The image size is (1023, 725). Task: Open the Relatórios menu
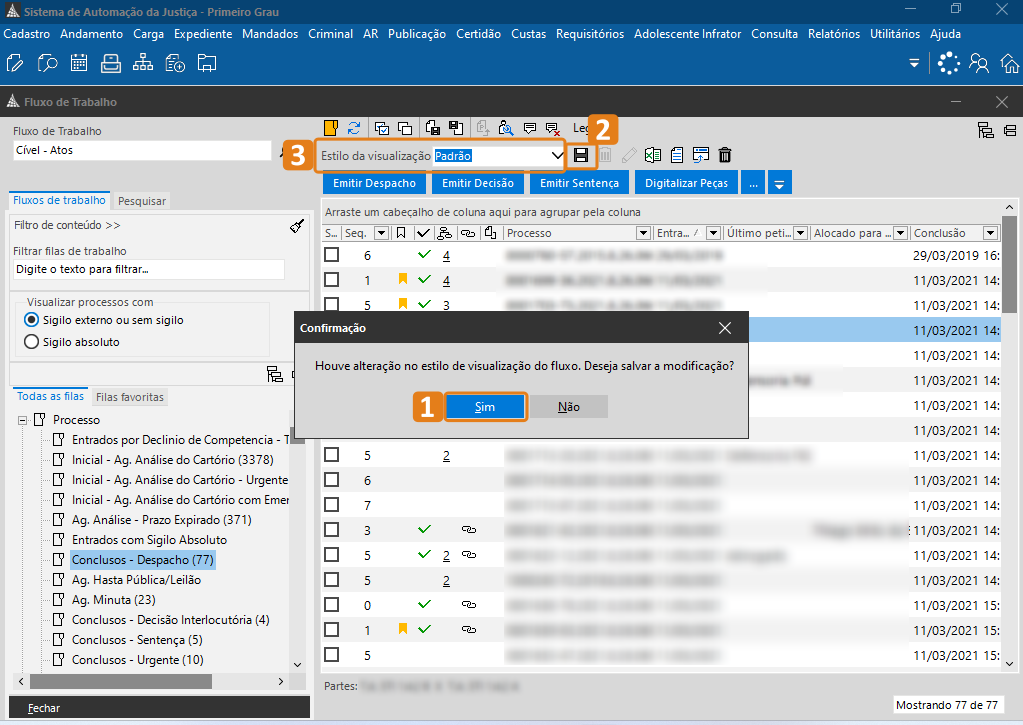pyautogui.click(x=834, y=34)
